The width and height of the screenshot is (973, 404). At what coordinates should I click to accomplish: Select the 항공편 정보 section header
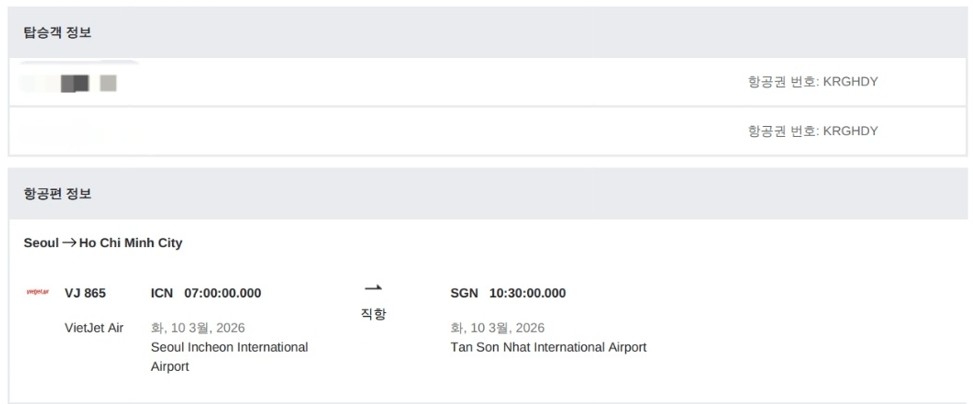coord(57,194)
